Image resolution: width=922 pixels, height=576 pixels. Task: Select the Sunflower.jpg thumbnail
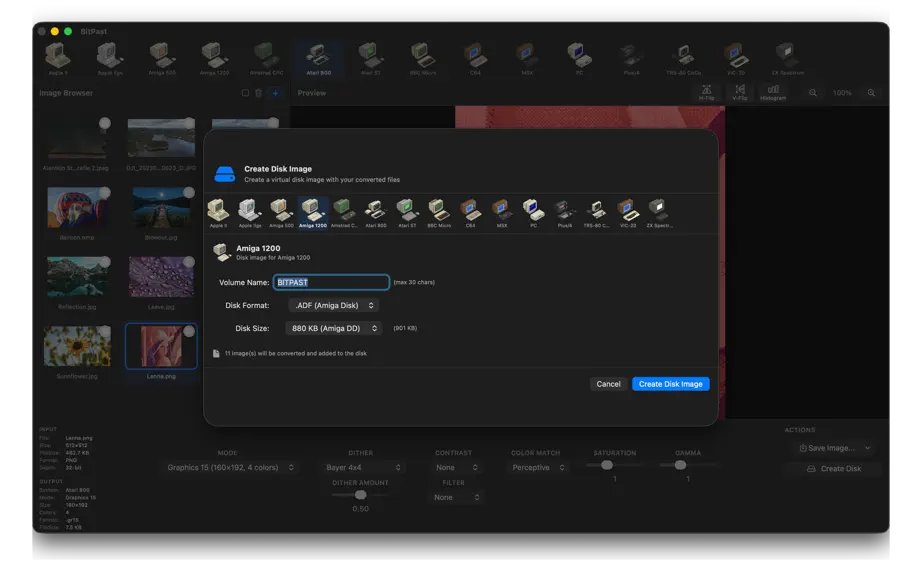77,347
